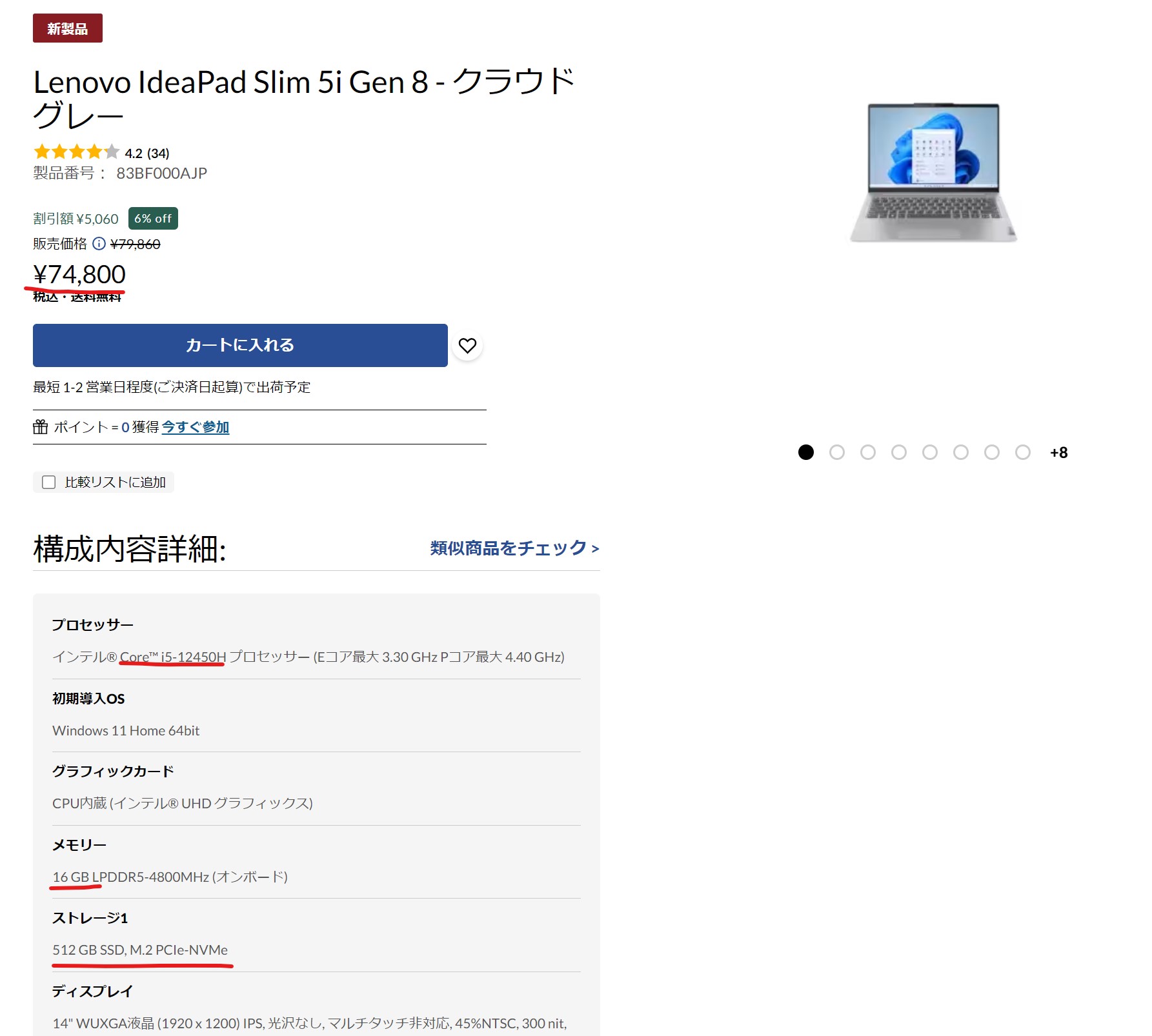
Task: Click the グラフィックカード heading
Action: 113,772
